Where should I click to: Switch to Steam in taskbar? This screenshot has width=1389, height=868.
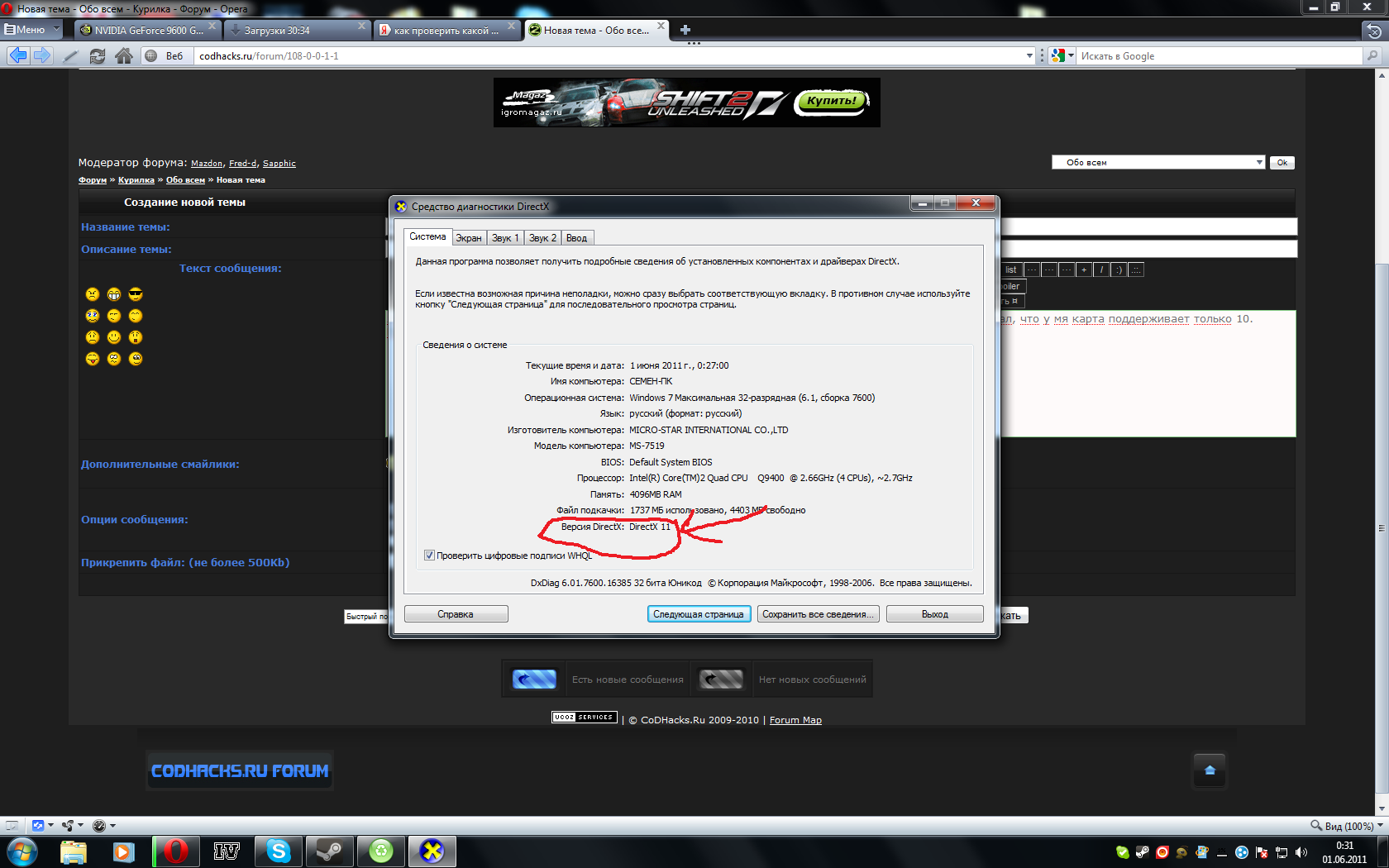[x=329, y=851]
